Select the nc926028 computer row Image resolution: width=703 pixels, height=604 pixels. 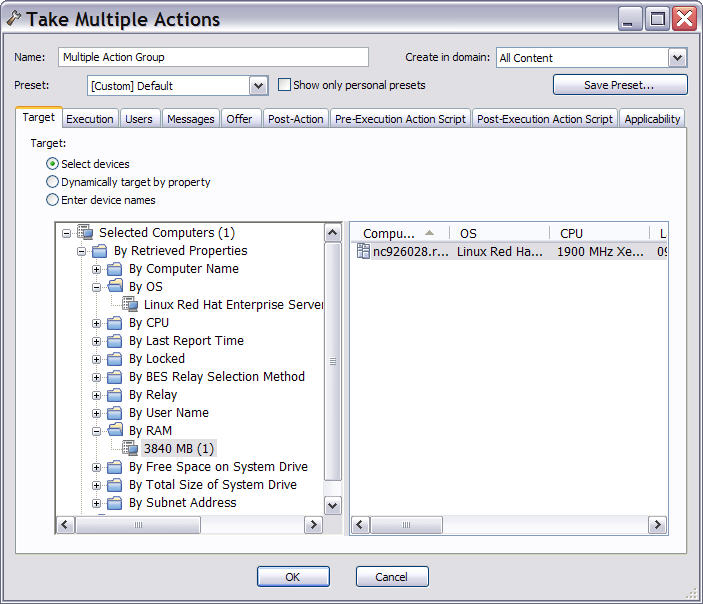(510, 252)
